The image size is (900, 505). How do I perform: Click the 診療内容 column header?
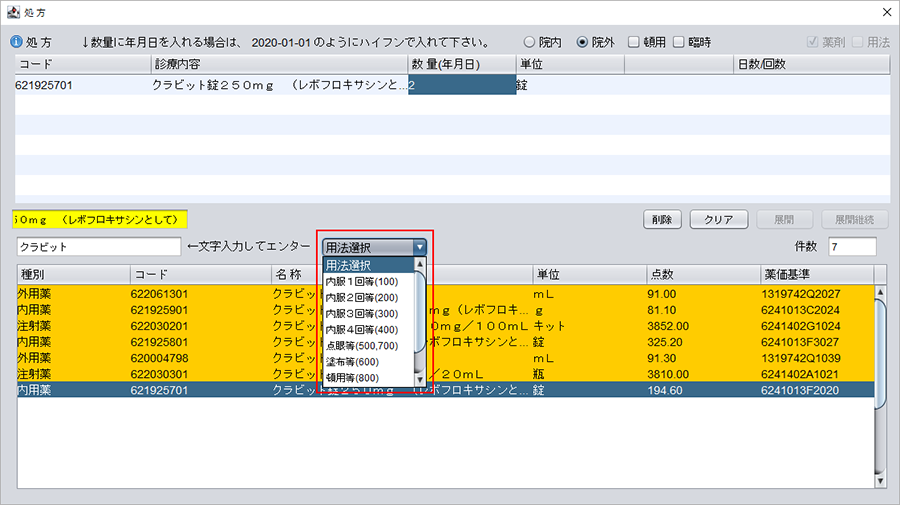[279, 64]
